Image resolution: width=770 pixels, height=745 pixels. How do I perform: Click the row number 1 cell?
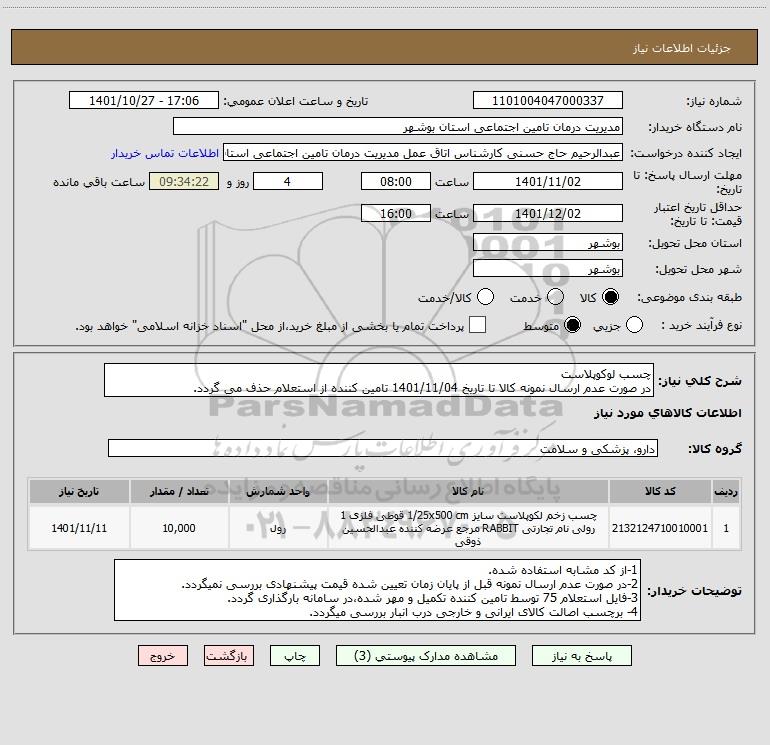(726, 528)
